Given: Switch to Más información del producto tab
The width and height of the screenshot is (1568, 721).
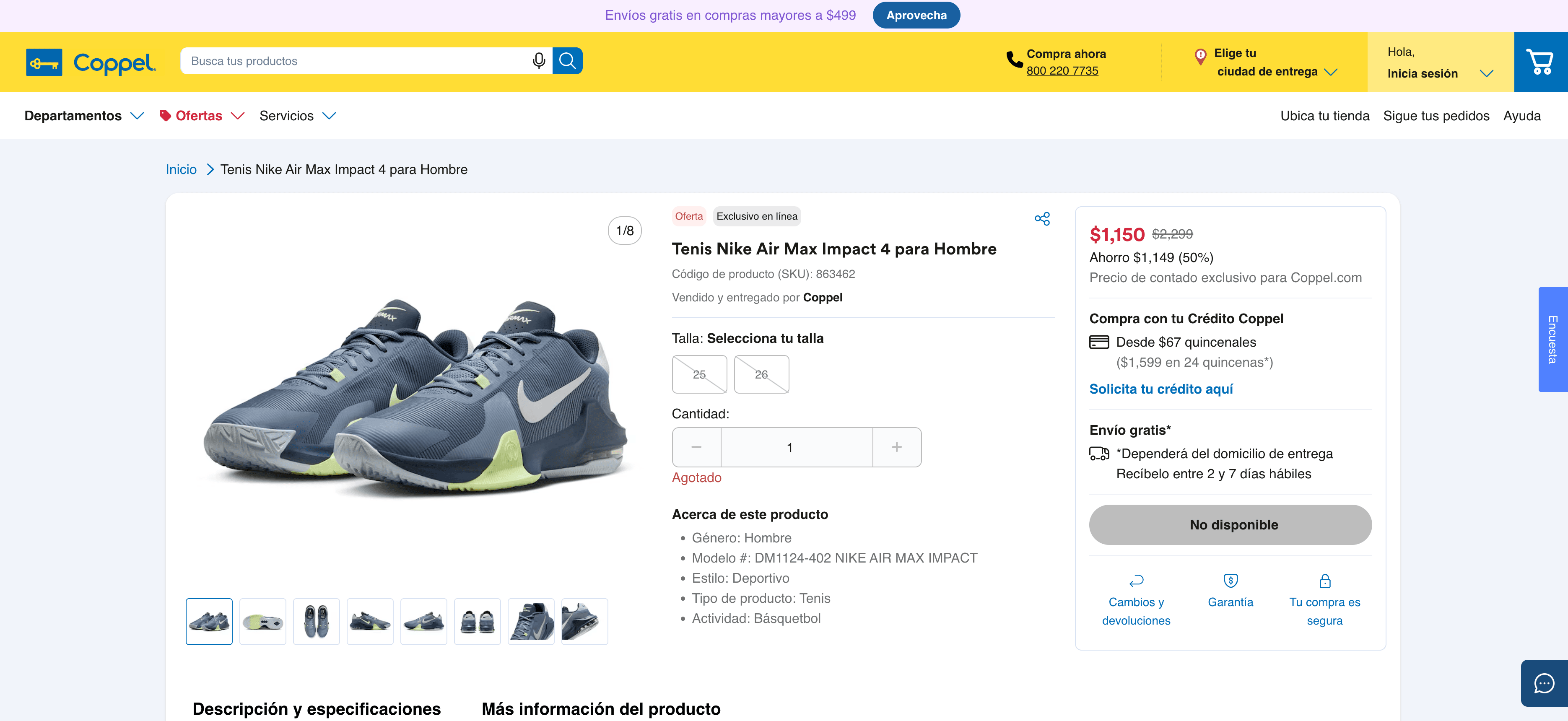Looking at the screenshot, I should point(601,709).
